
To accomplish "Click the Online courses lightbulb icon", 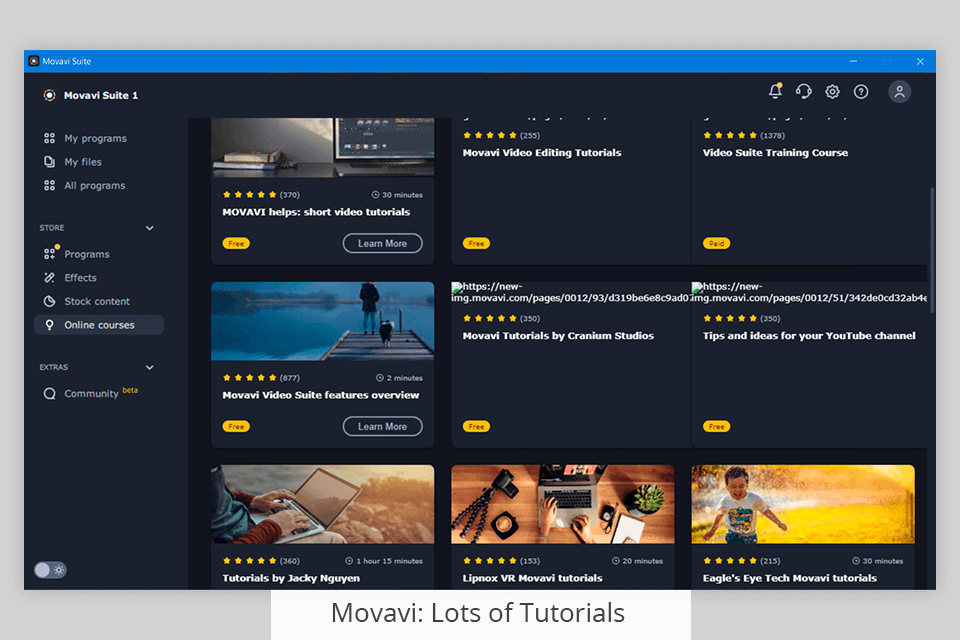I will (x=50, y=325).
